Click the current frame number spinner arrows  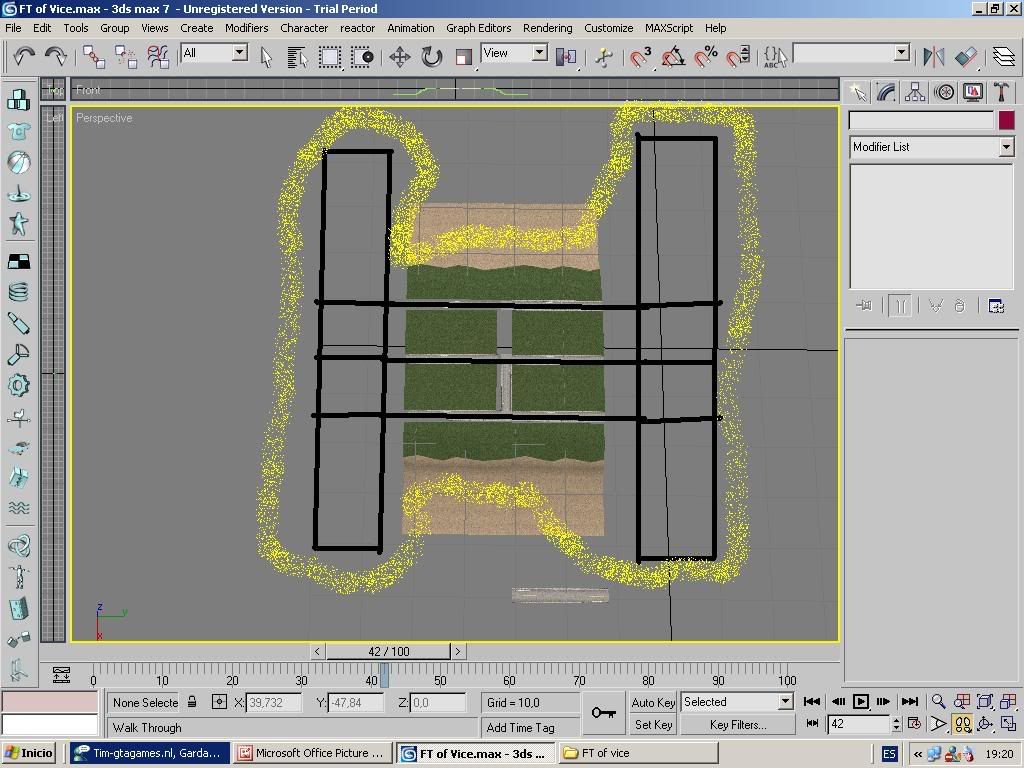coord(896,724)
